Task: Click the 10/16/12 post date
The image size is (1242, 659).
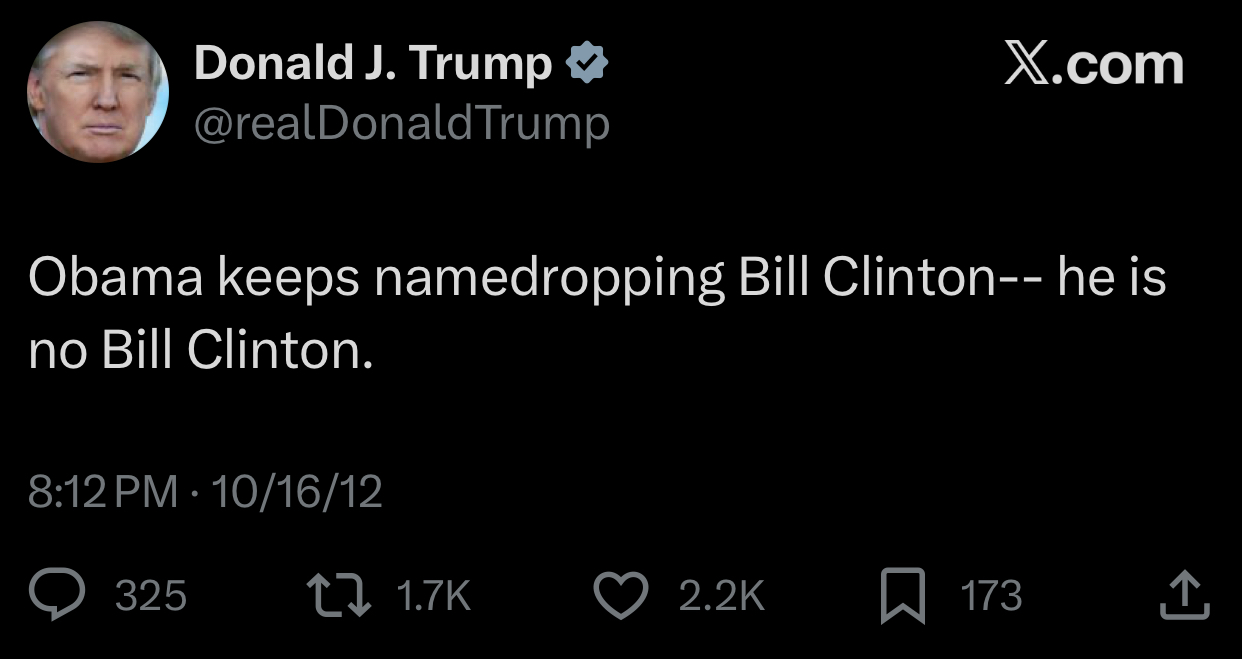Action: tap(296, 492)
